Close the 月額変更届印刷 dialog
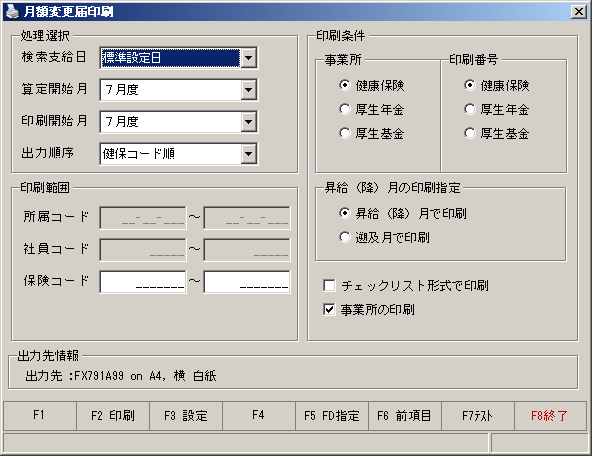Viewport: 592px width, 456px height. (578, 12)
